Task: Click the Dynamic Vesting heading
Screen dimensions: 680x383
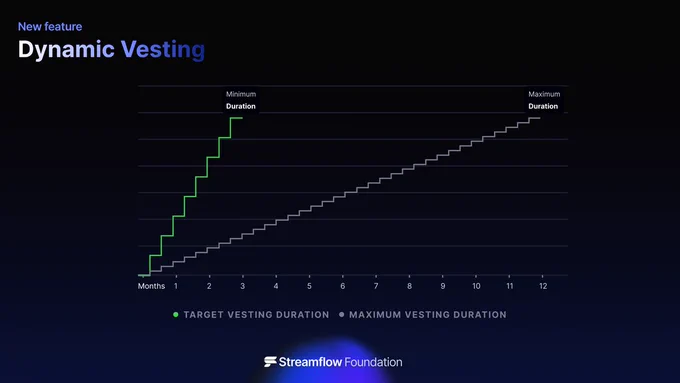Action: coord(111,49)
